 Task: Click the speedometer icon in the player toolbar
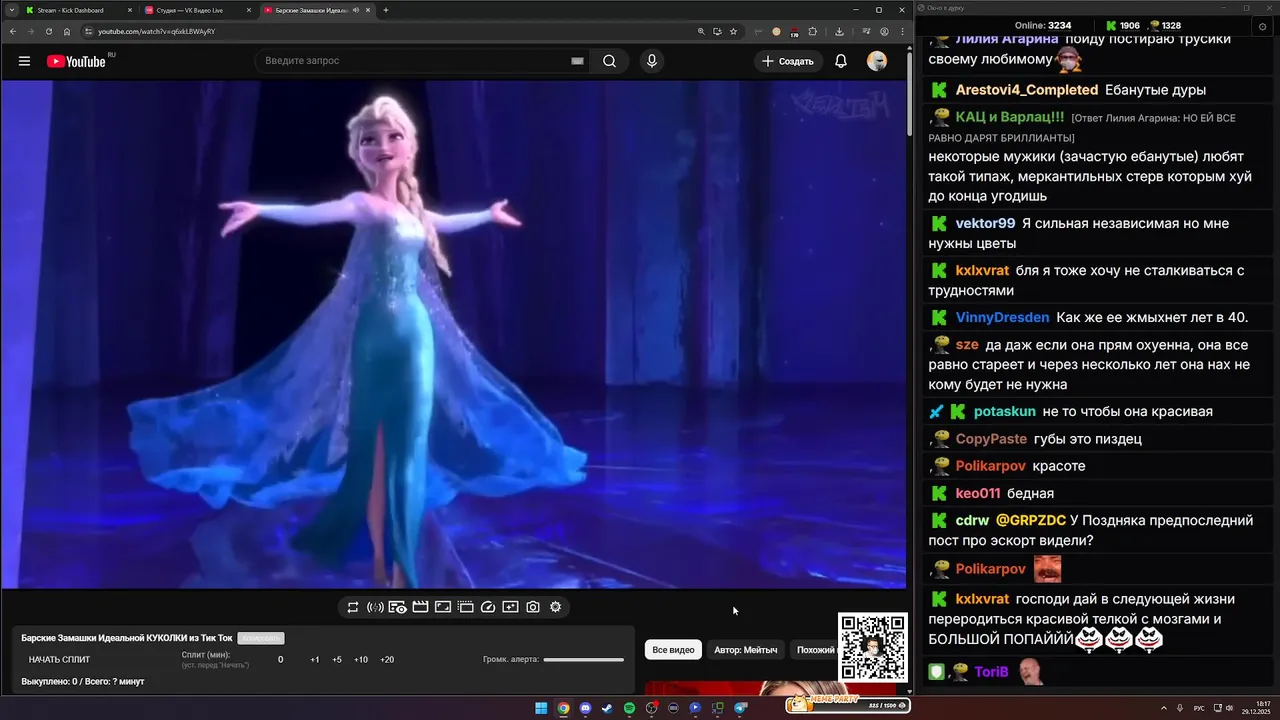488,607
